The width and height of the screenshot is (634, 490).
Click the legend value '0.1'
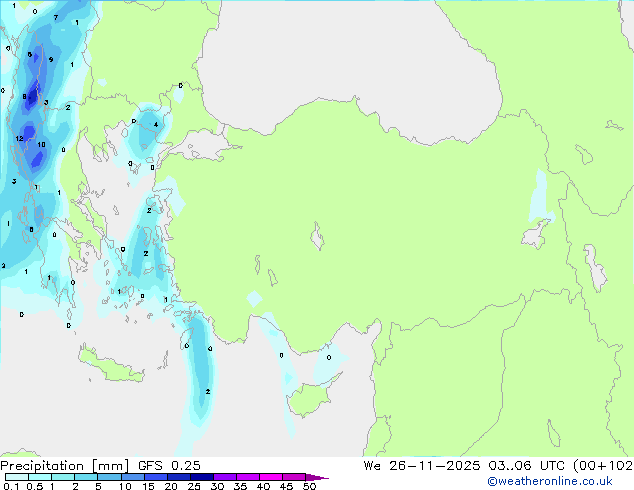11,486
